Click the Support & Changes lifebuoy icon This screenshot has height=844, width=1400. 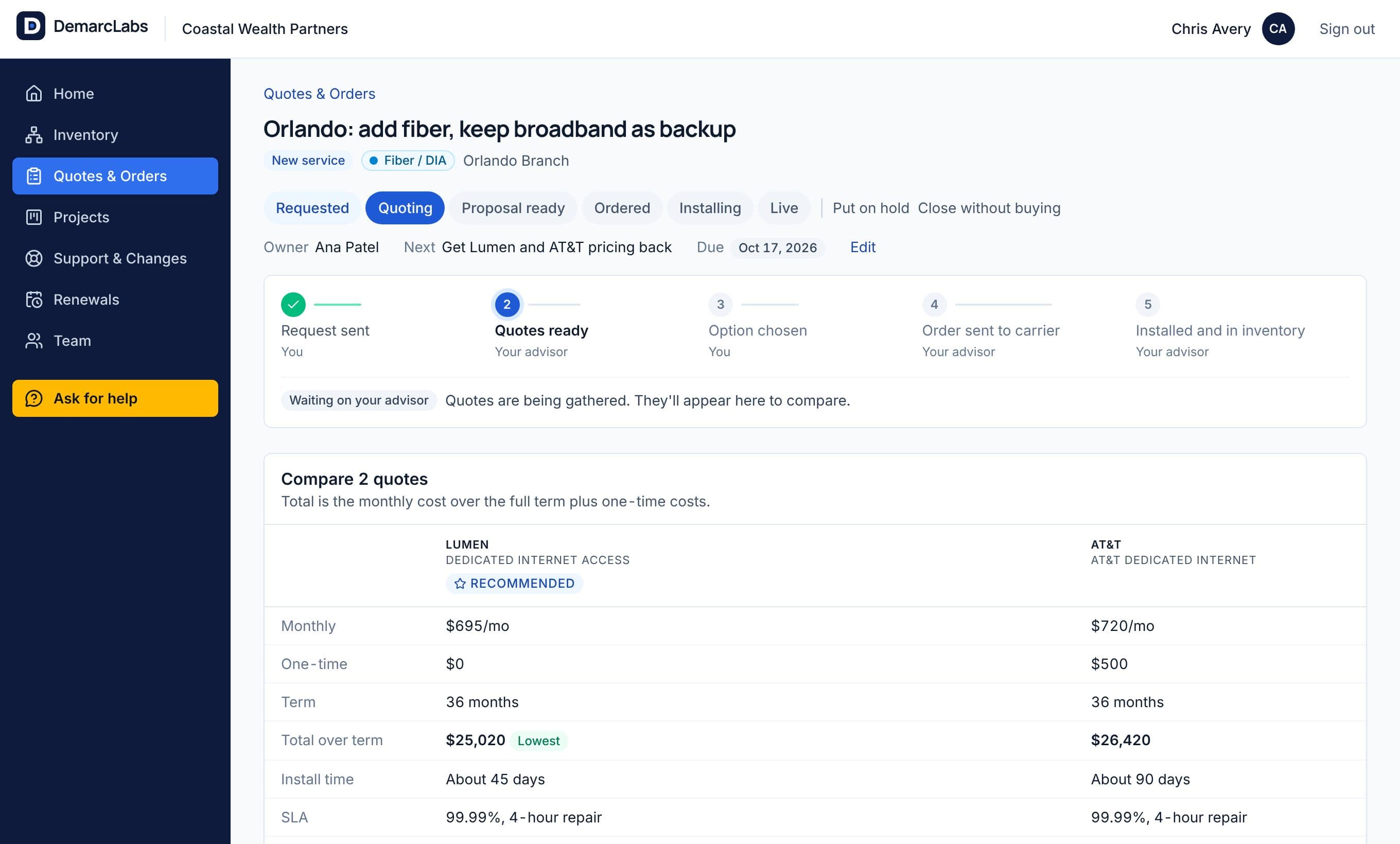pos(34,258)
